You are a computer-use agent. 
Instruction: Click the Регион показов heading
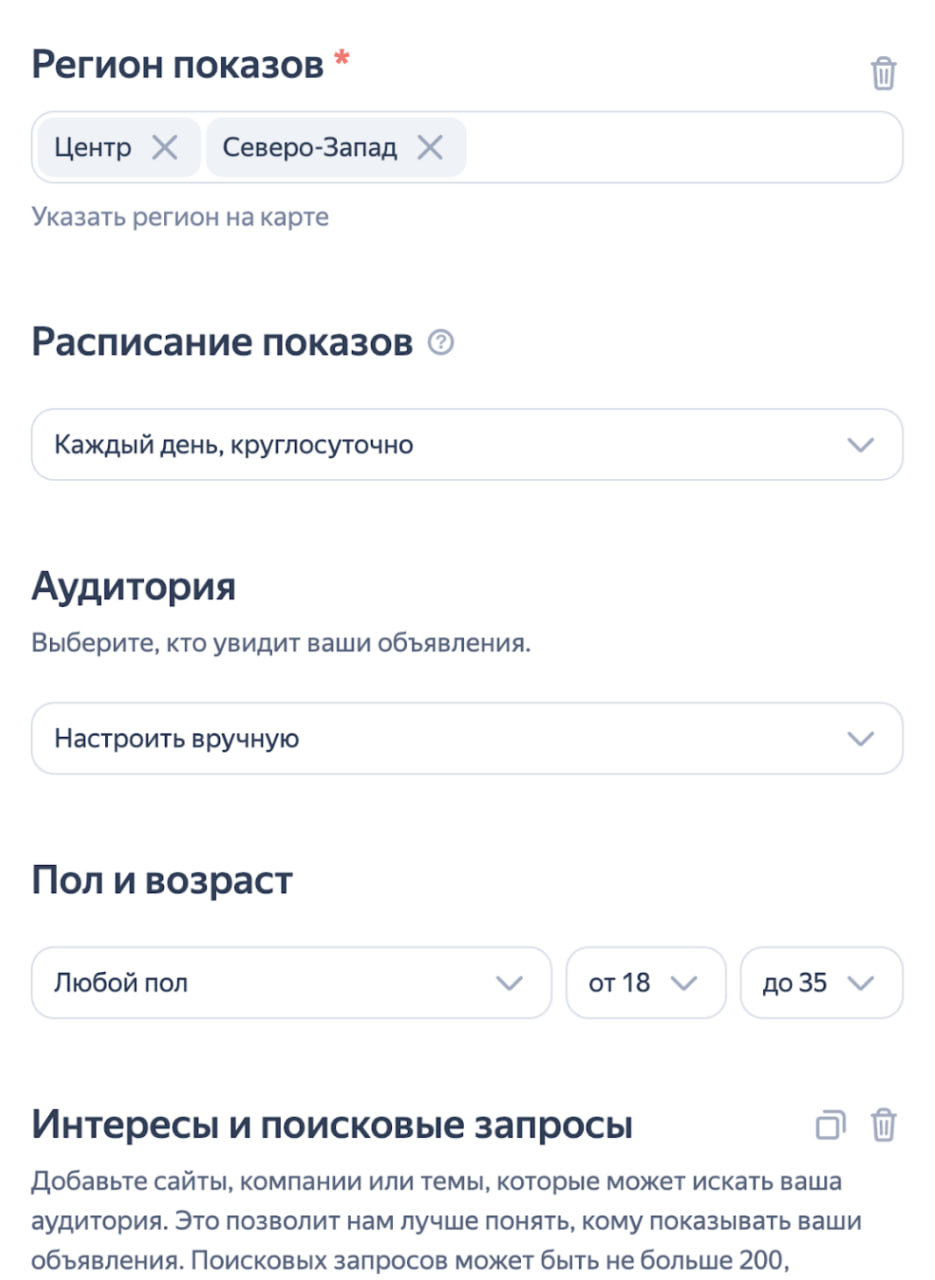[178, 66]
